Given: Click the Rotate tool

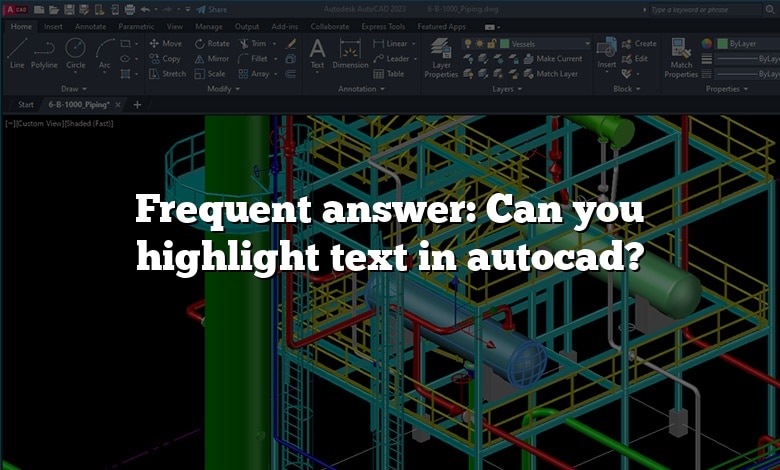Looking at the screenshot, I should pyautogui.click(x=212, y=44).
